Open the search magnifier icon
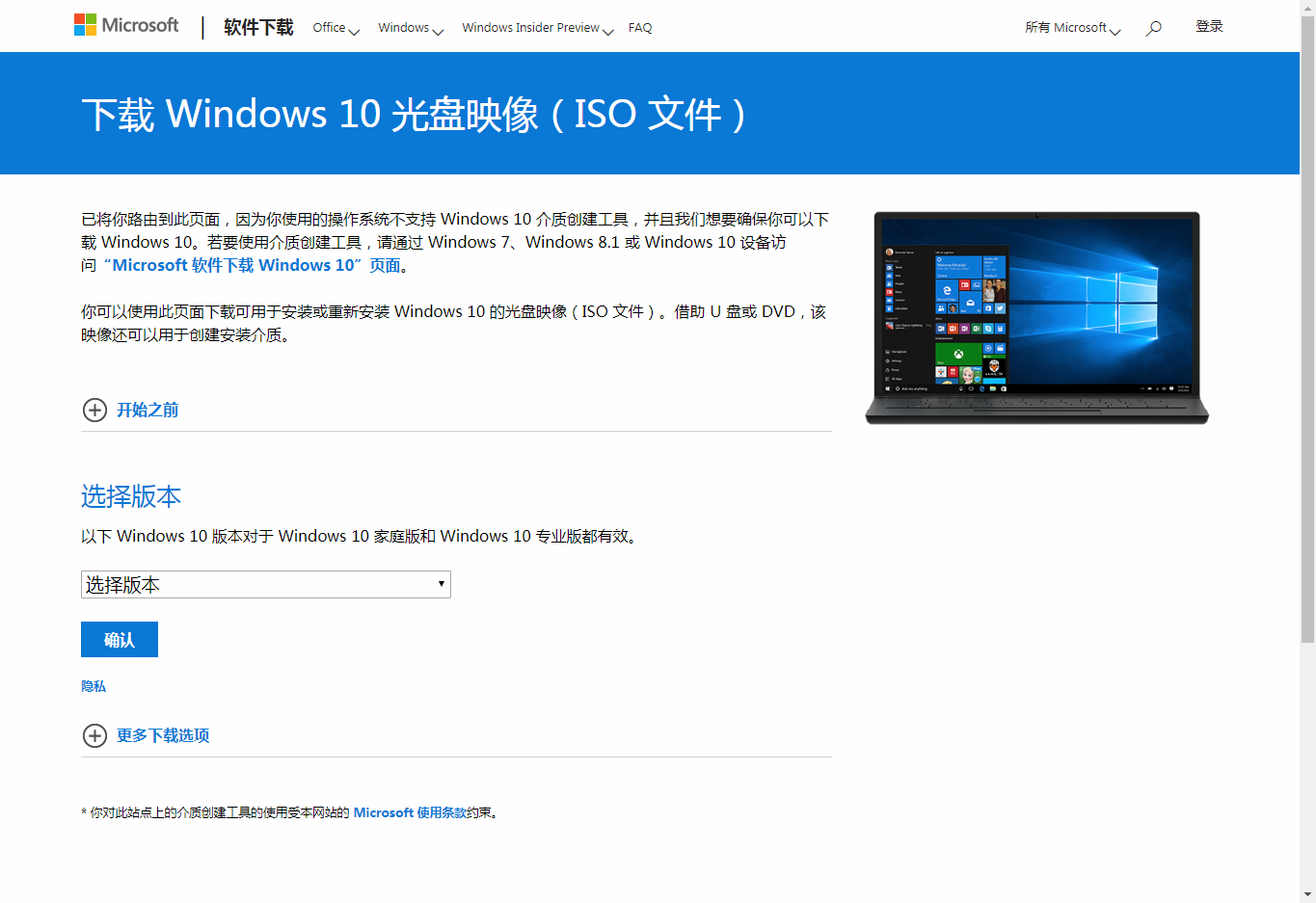 [x=1153, y=28]
